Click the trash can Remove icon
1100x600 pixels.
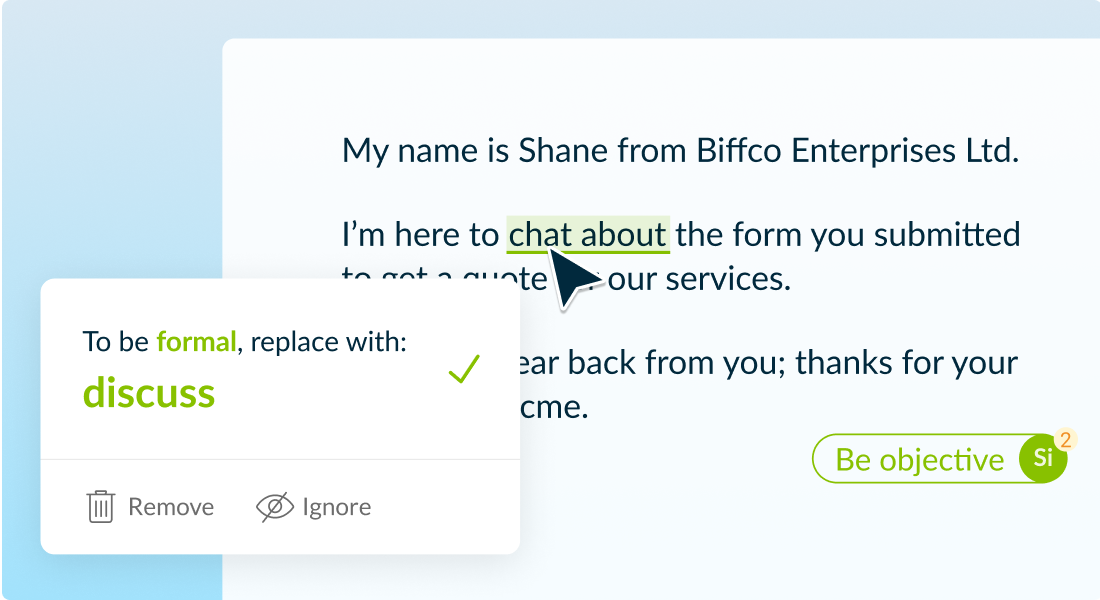(x=100, y=507)
